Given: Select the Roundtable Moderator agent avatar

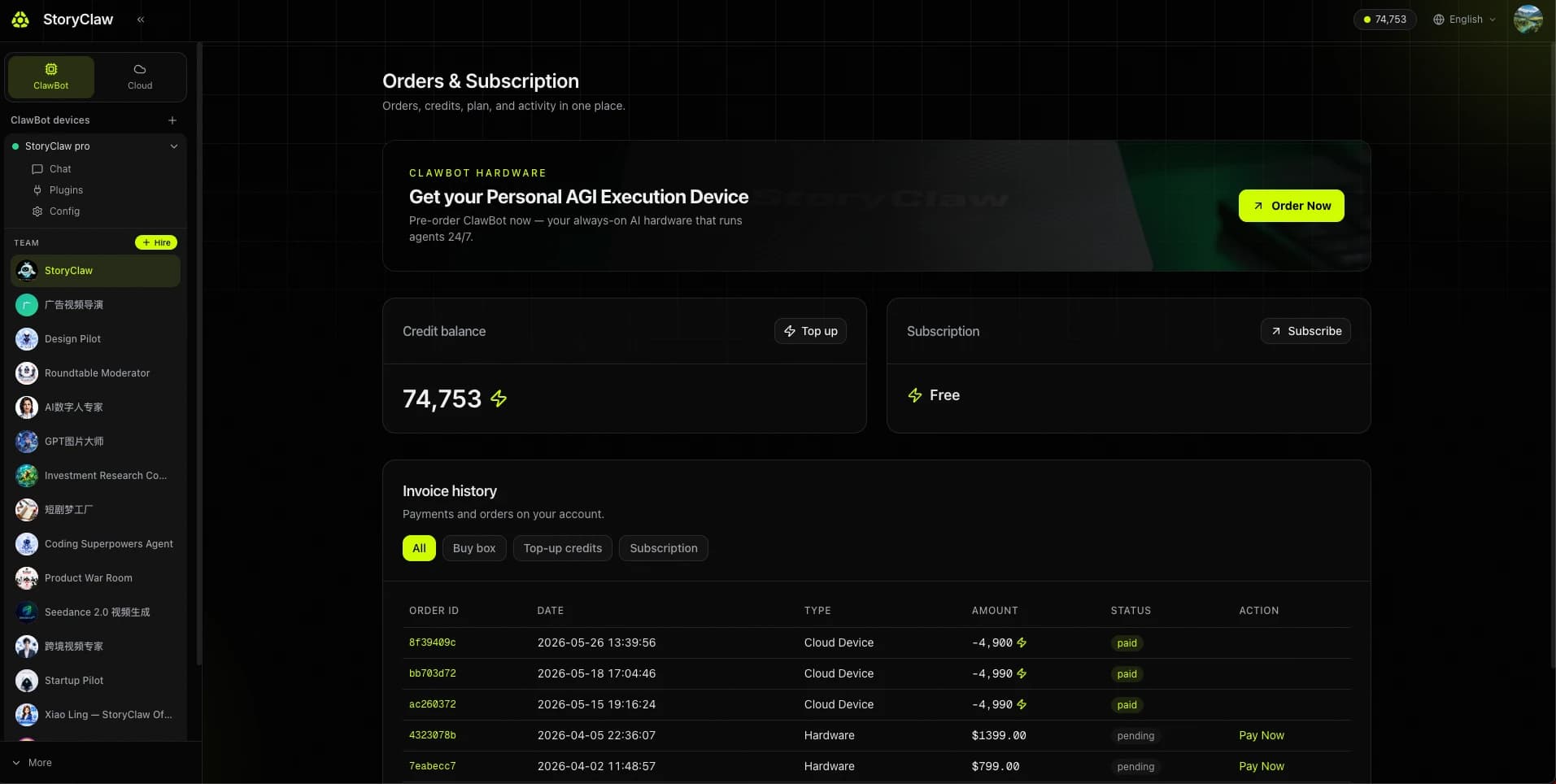Looking at the screenshot, I should pyautogui.click(x=27, y=373).
